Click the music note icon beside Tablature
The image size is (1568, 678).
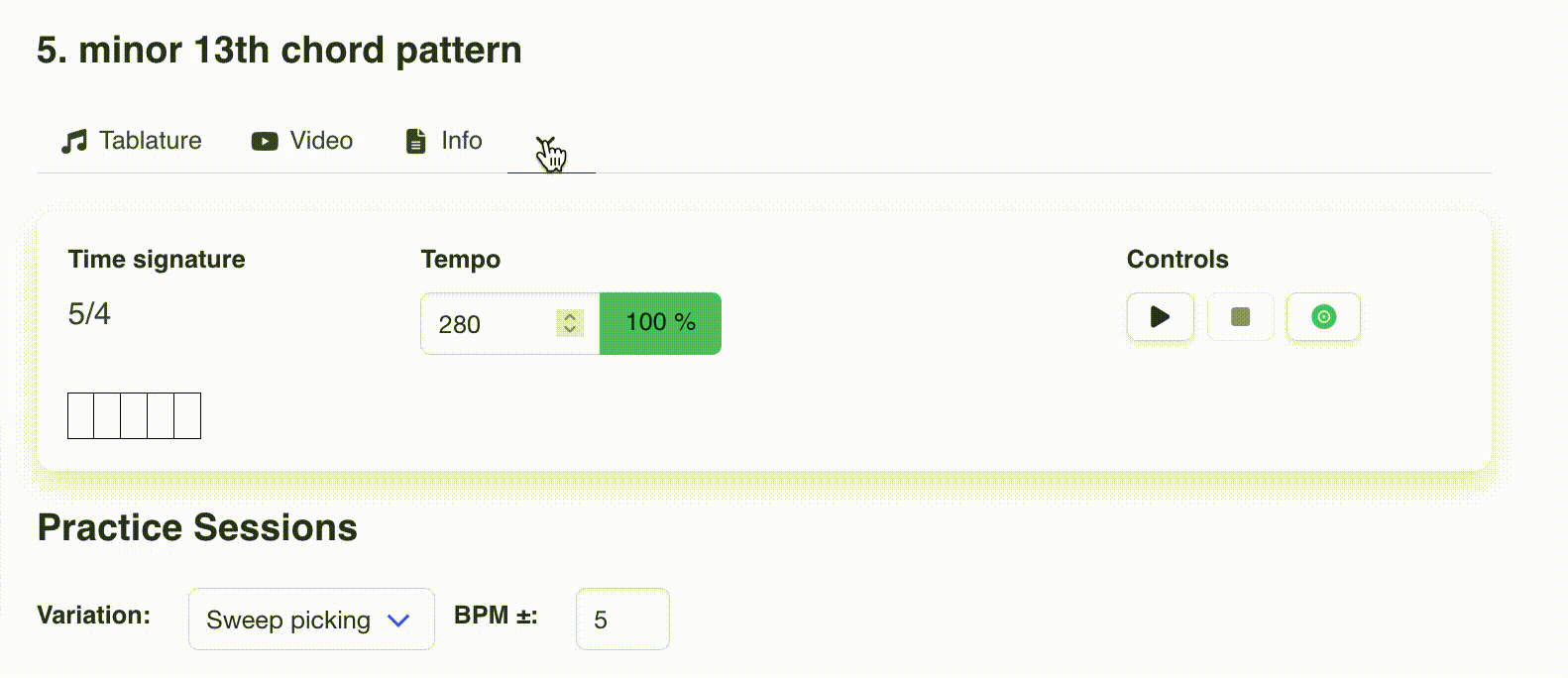72,140
